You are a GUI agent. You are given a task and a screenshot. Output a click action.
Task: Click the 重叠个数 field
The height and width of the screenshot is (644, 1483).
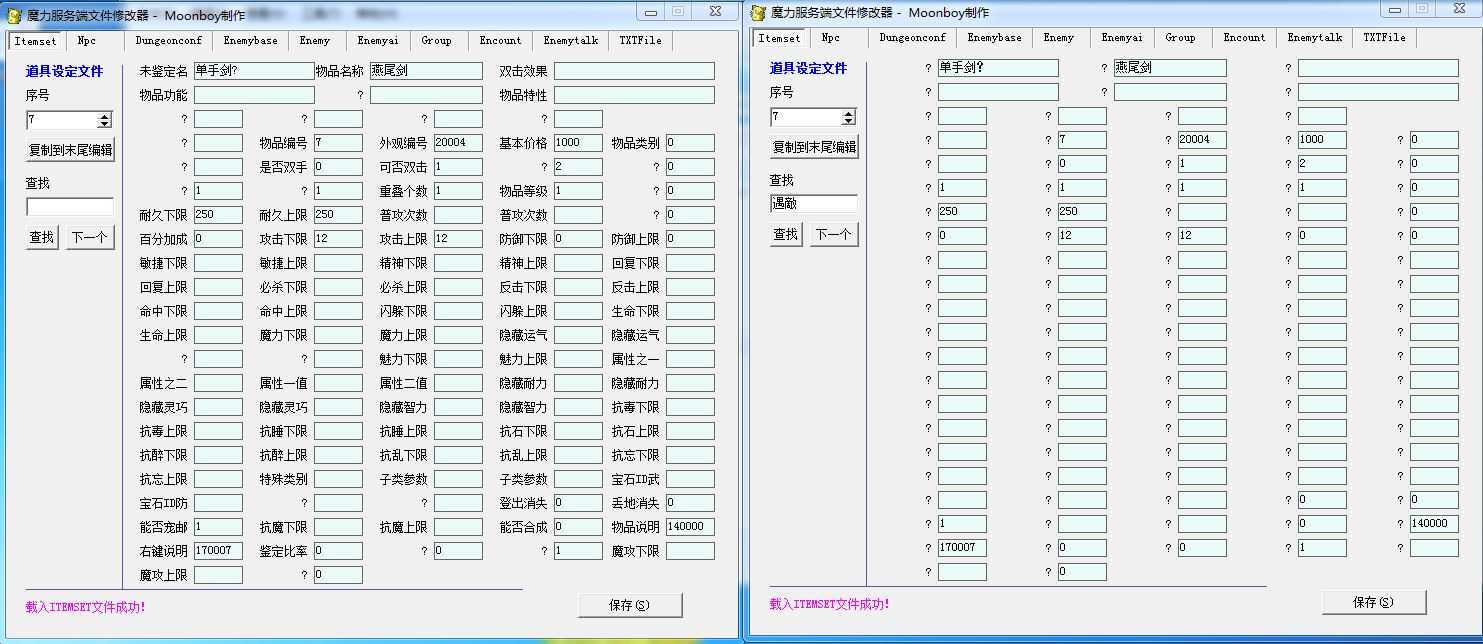click(458, 191)
